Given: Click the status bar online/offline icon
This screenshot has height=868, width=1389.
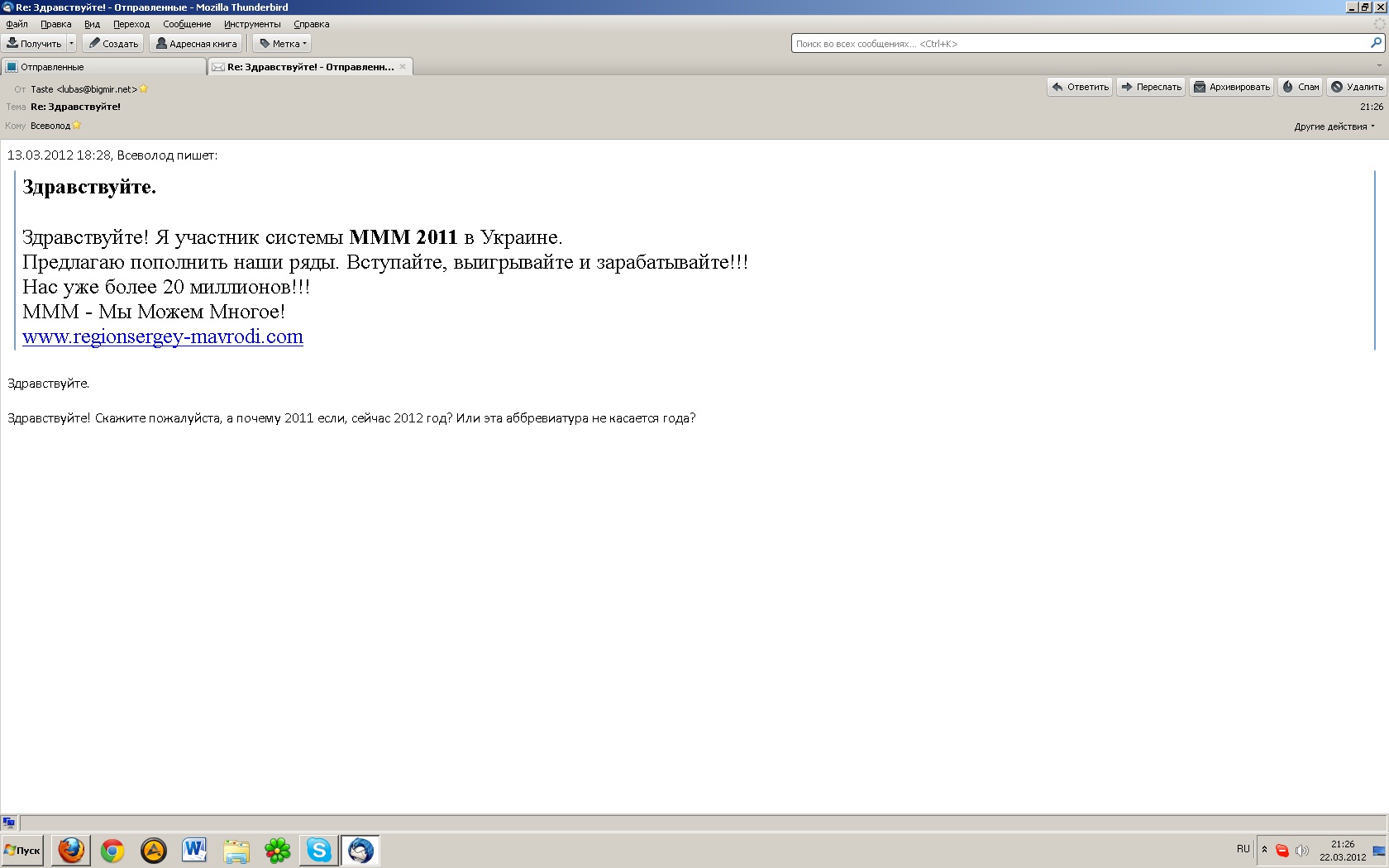Looking at the screenshot, I should click(9, 823).
